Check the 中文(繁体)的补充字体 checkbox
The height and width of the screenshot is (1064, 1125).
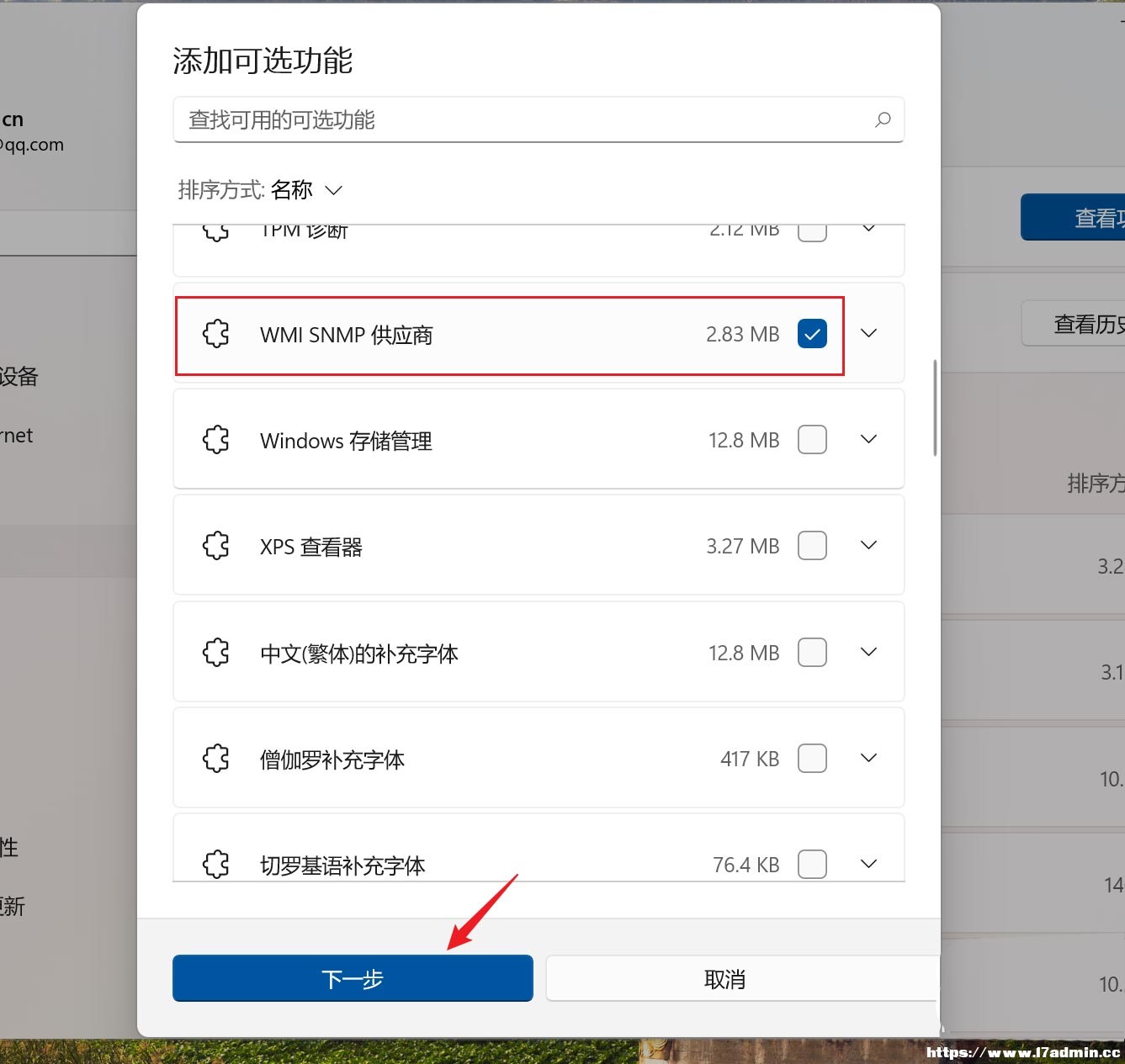pyautogui.click(x=812, y=653)
